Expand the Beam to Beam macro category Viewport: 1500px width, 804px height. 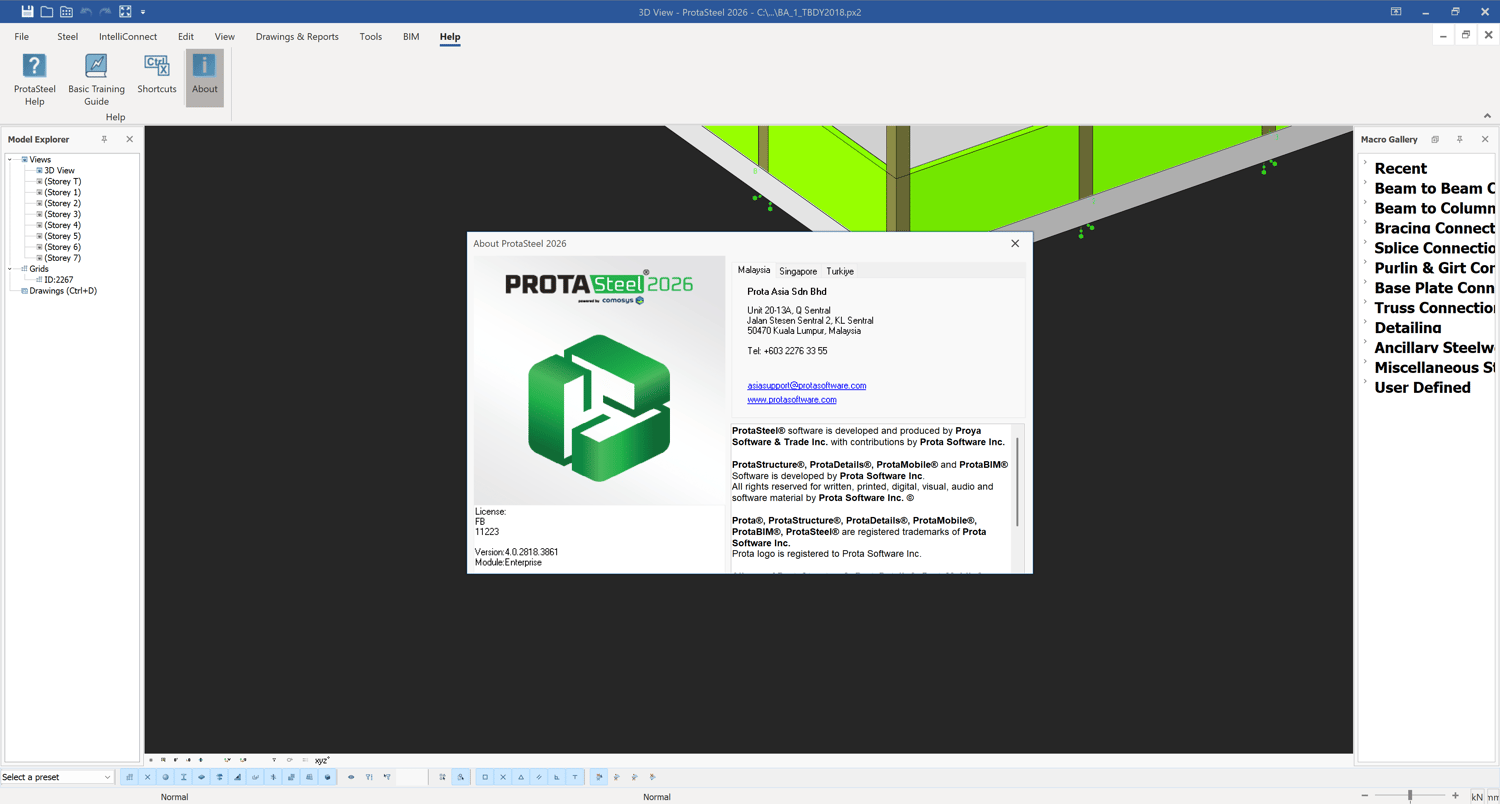tap(1365, 183)
